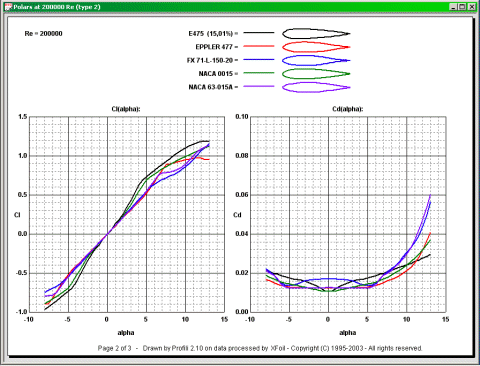Click the NACA 0015 green airfoil outline
The width and height of the screenshot is (480, 366).
point(316,74)
